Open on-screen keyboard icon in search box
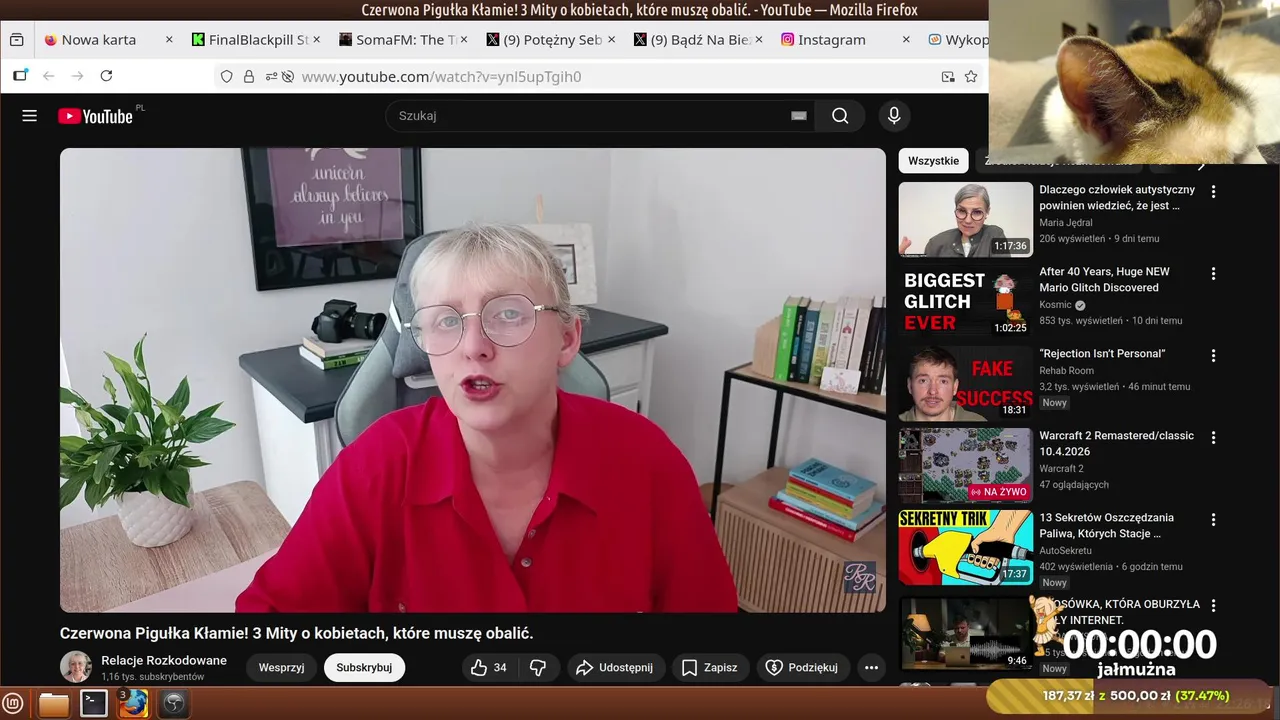This screenshot has width=1280, height=720. click(798, 116)
